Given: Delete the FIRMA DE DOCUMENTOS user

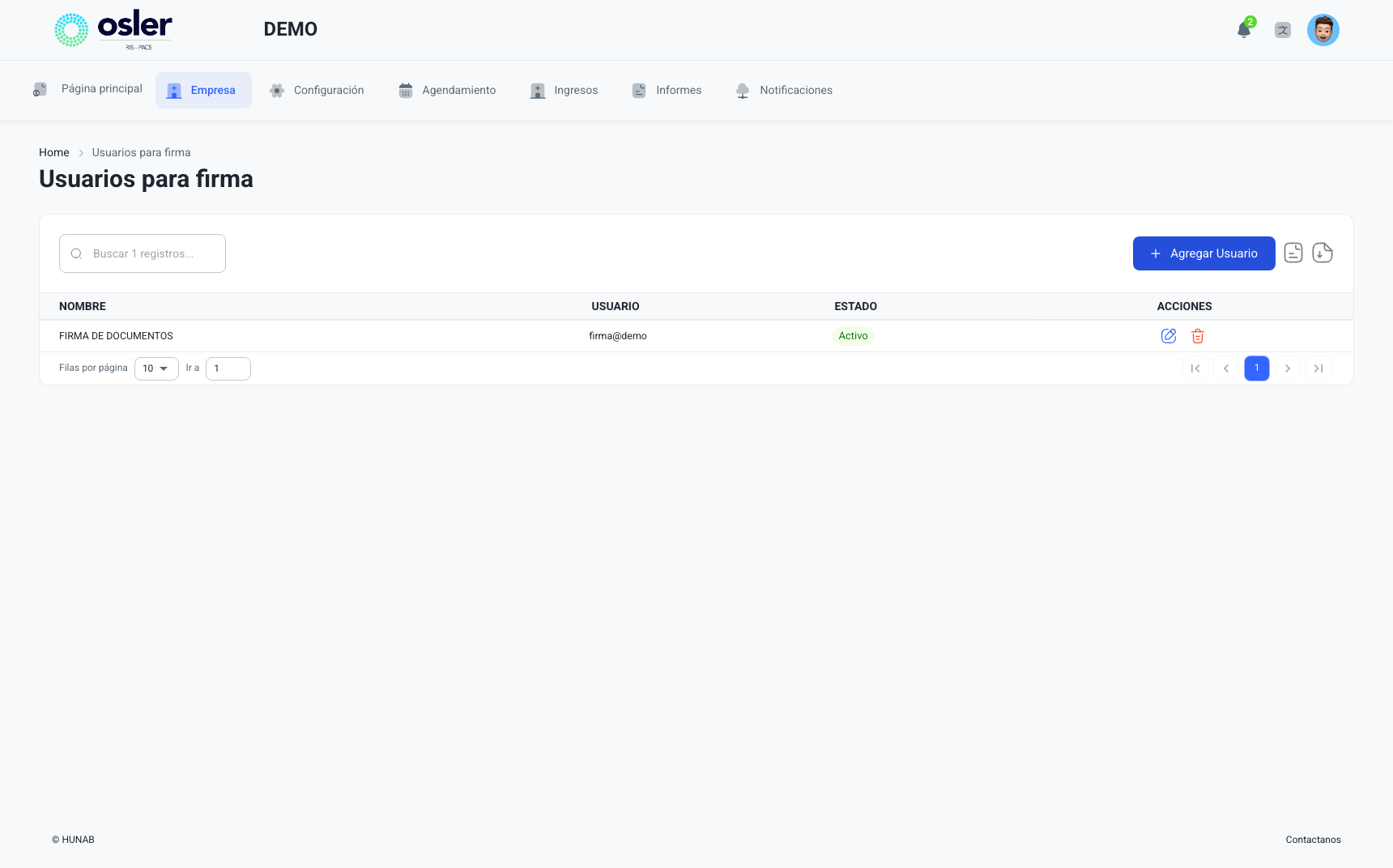Looking at the screenshot, I should (x=1198, y=336).
